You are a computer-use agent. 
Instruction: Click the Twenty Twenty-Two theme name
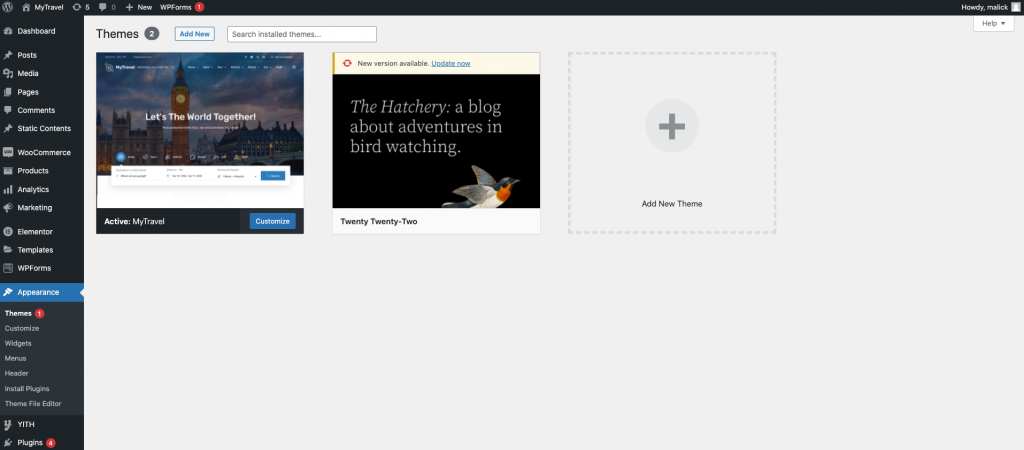coord(379,221)
